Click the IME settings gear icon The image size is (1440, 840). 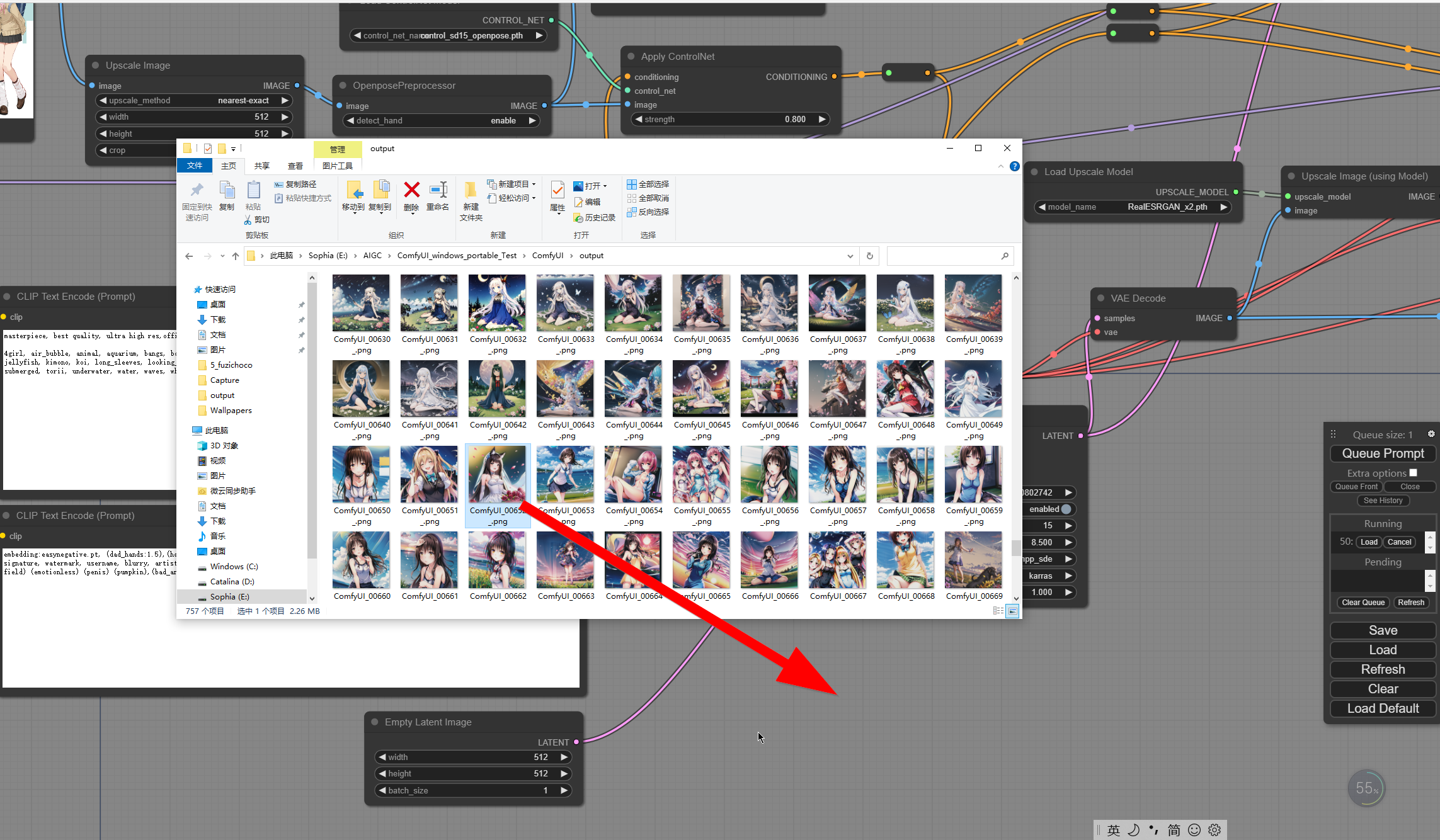point(1214,830)
